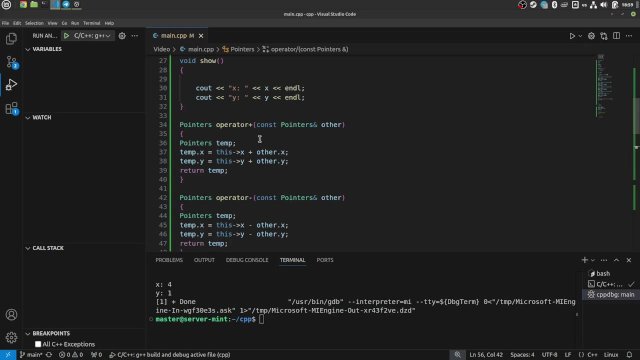640x360 pixels.
Task: Change indentation Spaces: 4
Action: [x=522, y=355]
